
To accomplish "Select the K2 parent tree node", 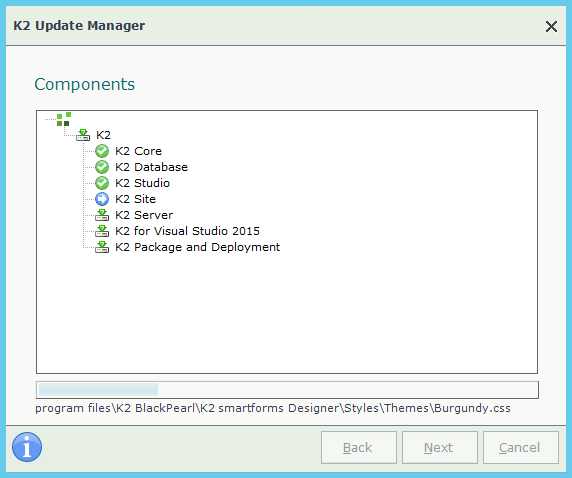I will click(x=103, y=135).
